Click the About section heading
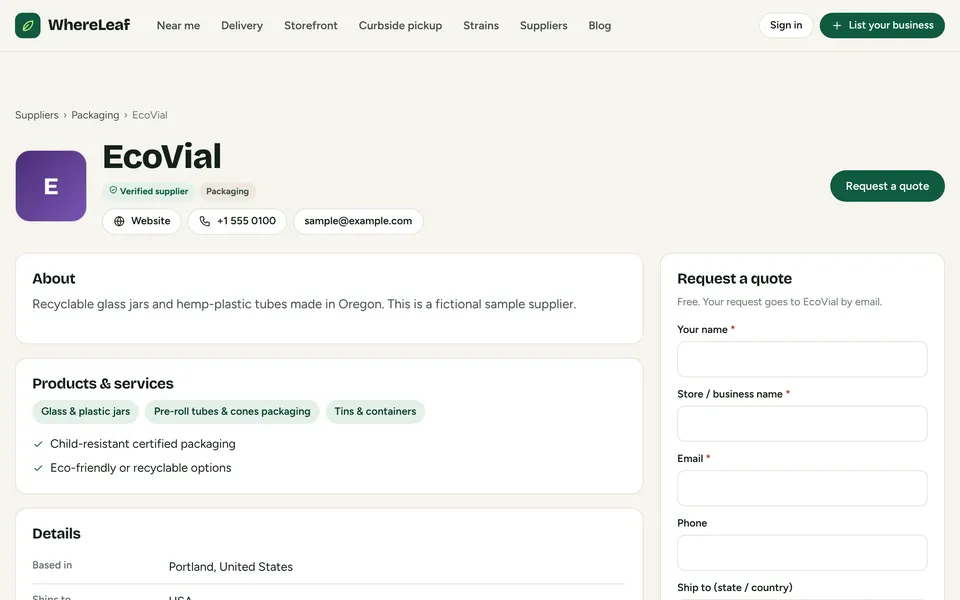Screen dimensions: 960x600 click(54, 279)
